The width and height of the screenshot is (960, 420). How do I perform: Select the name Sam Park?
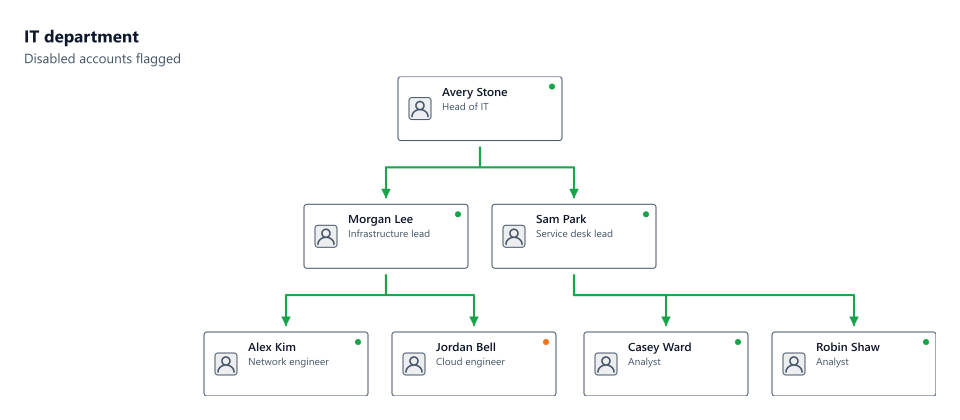click(x=561, y=219)
